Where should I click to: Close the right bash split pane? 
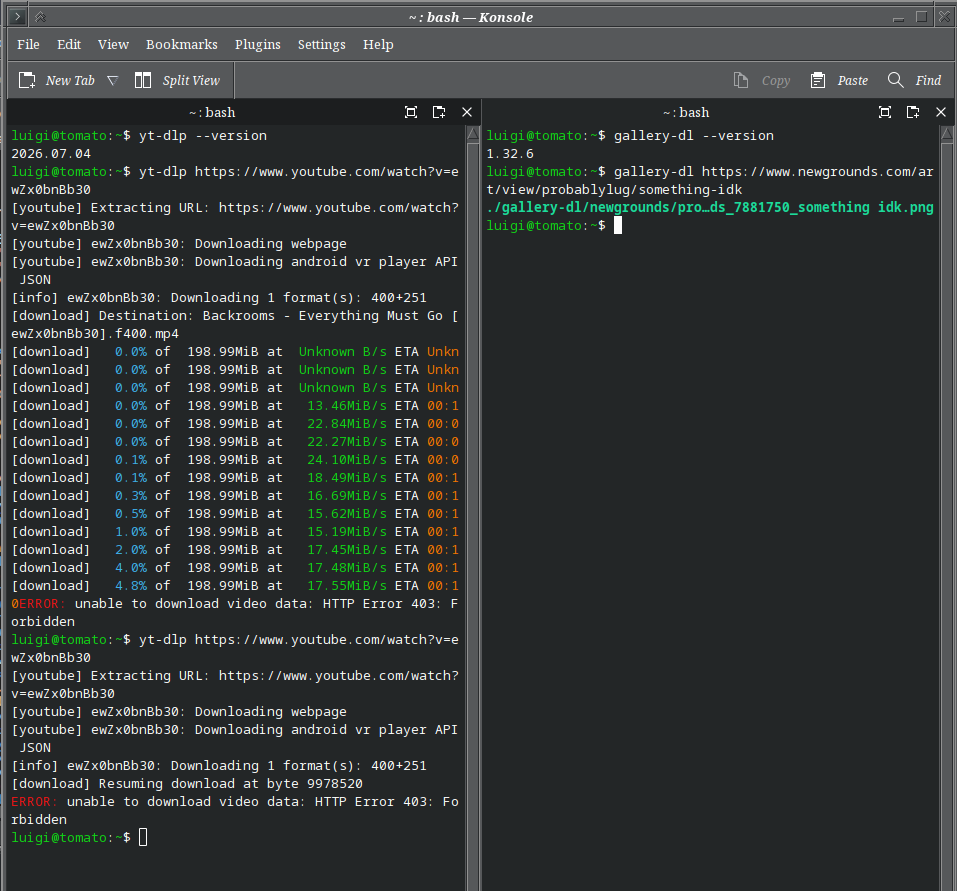click(941, 112)
